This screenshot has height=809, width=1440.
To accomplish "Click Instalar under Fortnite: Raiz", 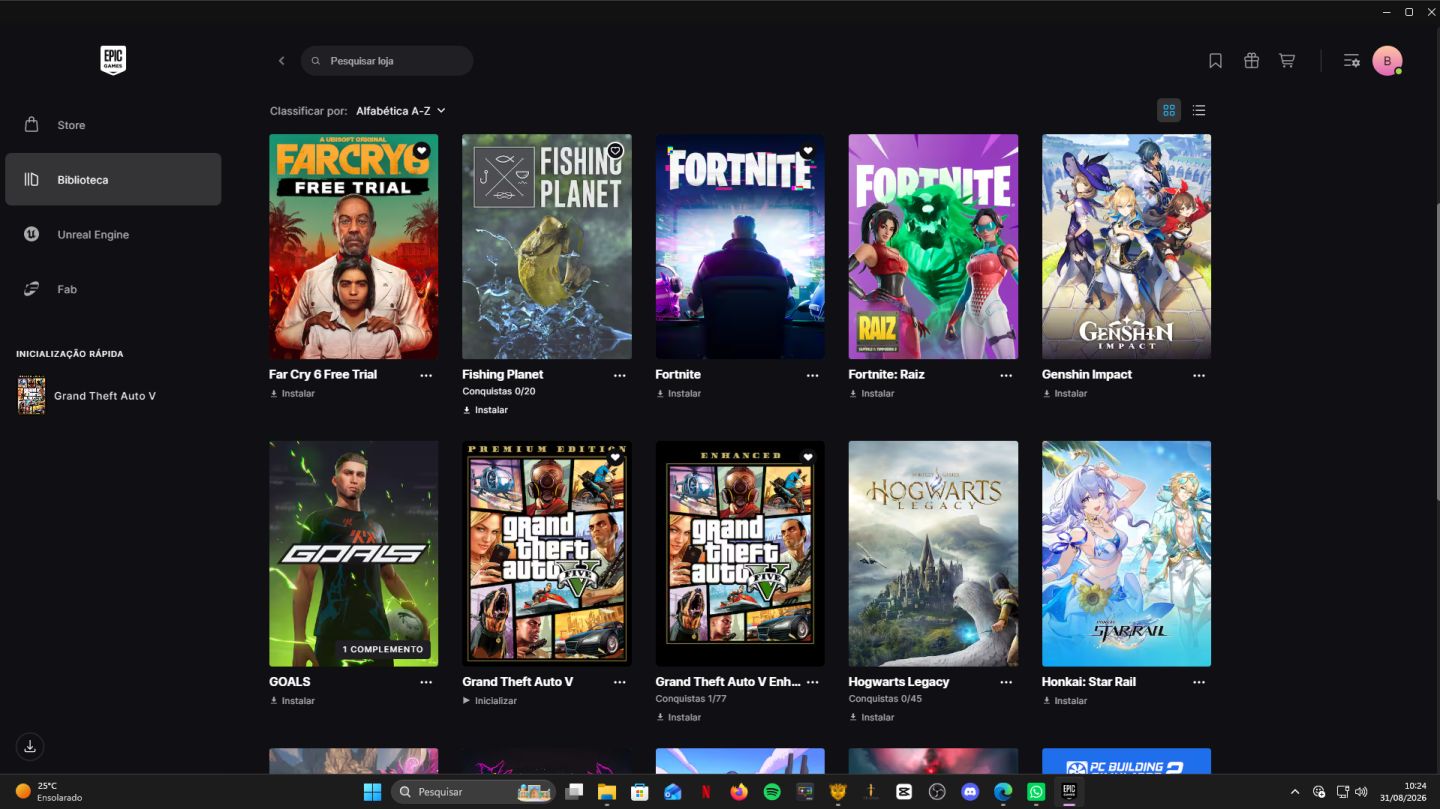I will click(x=872, y=394).
